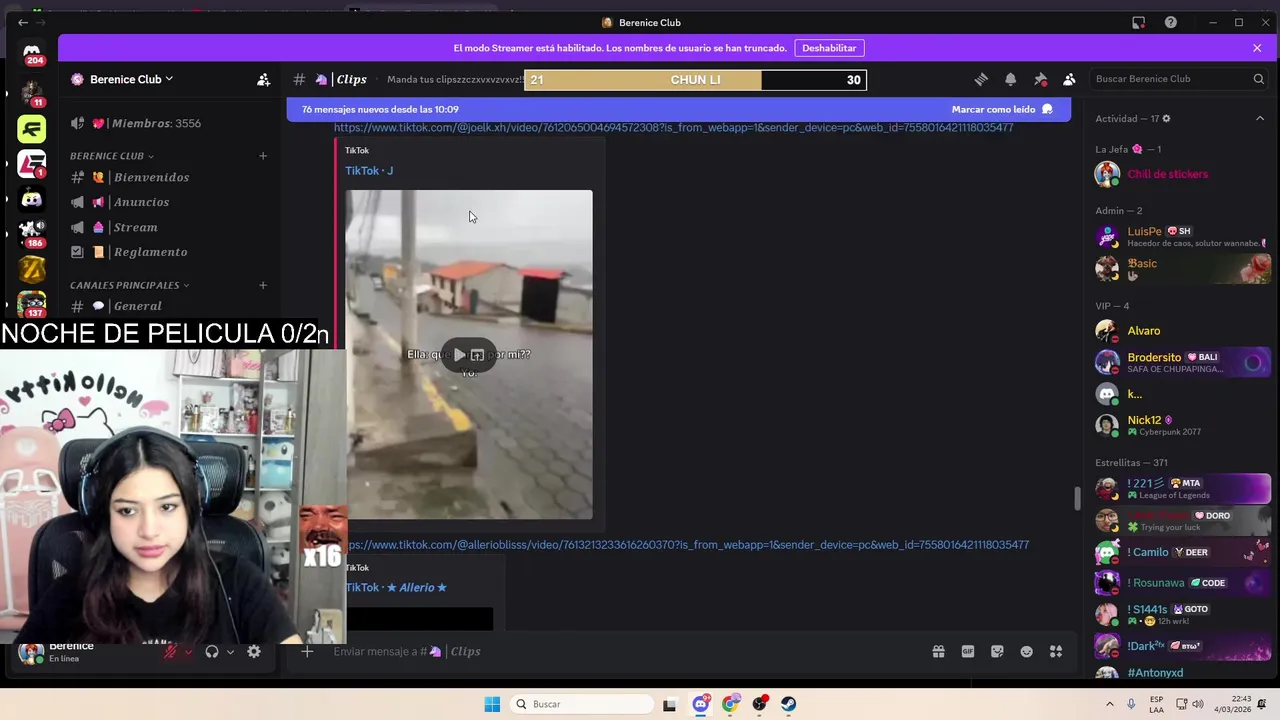This screenshot has width=1280, height=720.
Task: Click the back arrow in the title bar
Action: [23, 22]
